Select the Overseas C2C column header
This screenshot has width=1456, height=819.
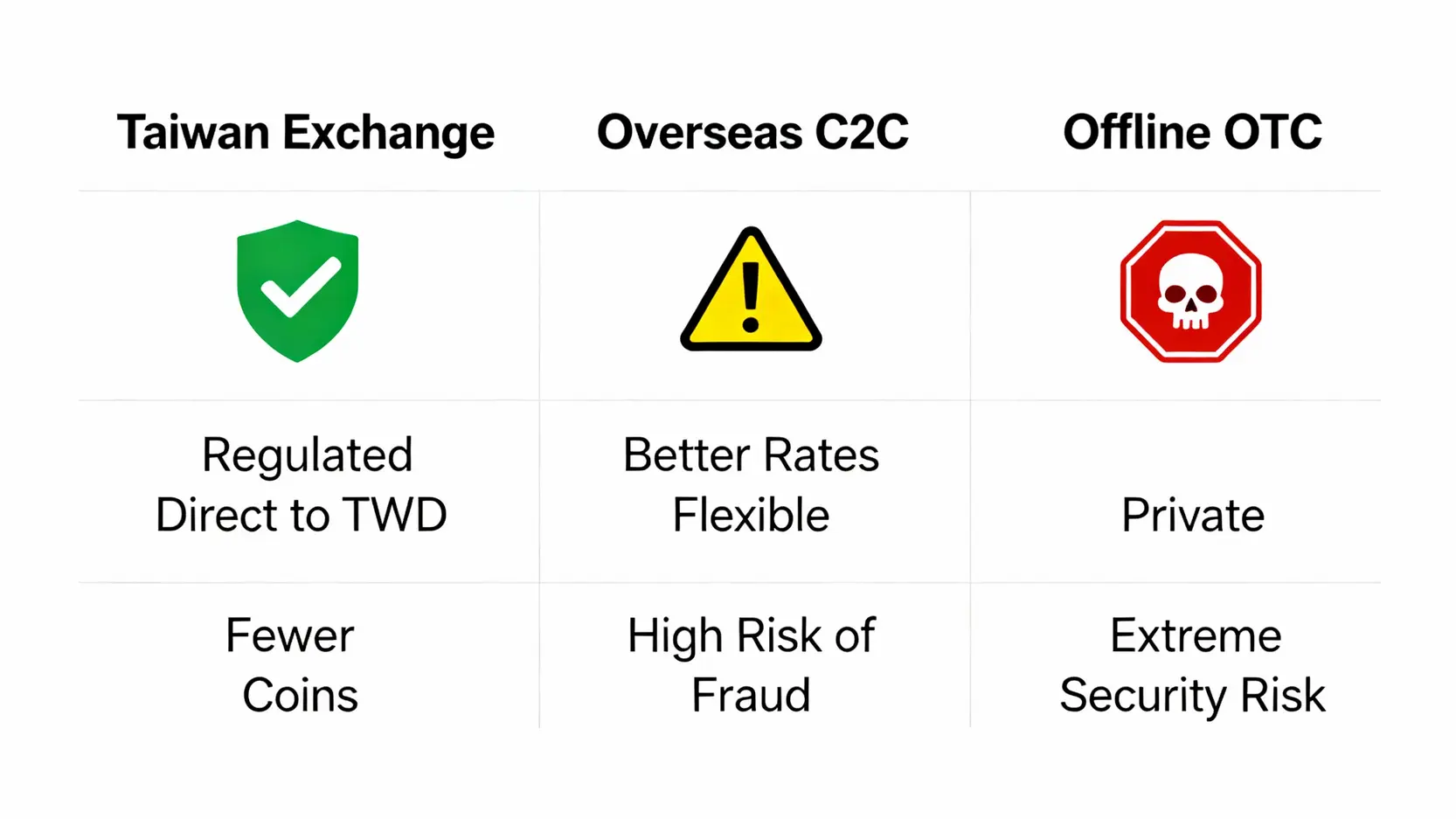tap(752, 133)
